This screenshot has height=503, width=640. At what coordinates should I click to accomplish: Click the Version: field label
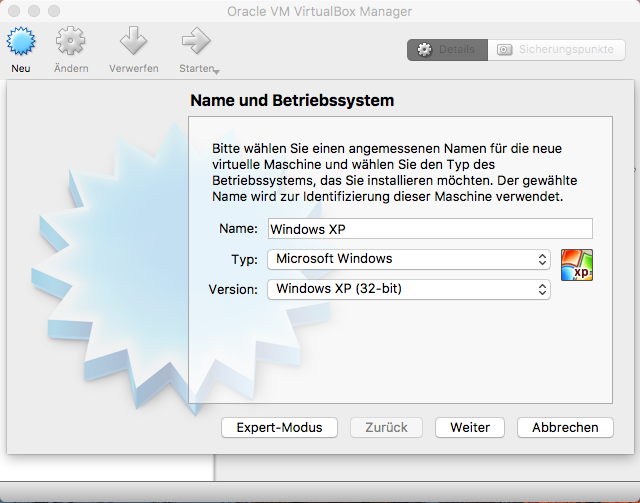[233, 289]
